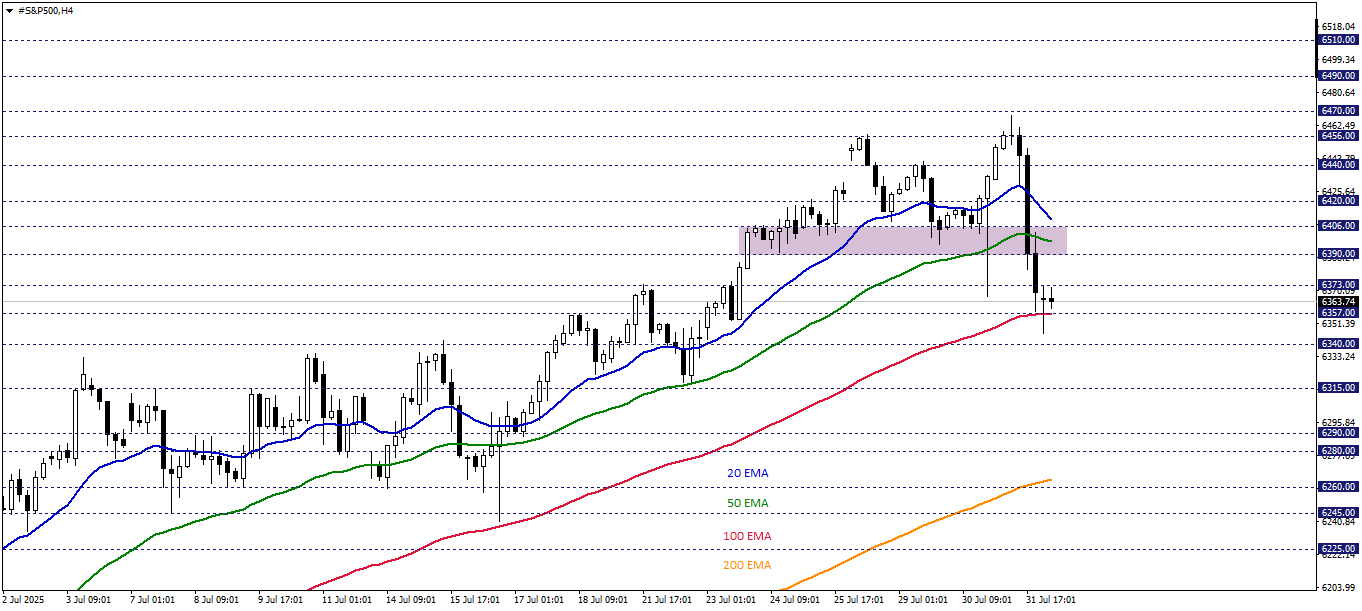Select the 6290.00 price level label
Image resolution: width=1362 pixels, height=611 pixels.
click(1338, 432)
